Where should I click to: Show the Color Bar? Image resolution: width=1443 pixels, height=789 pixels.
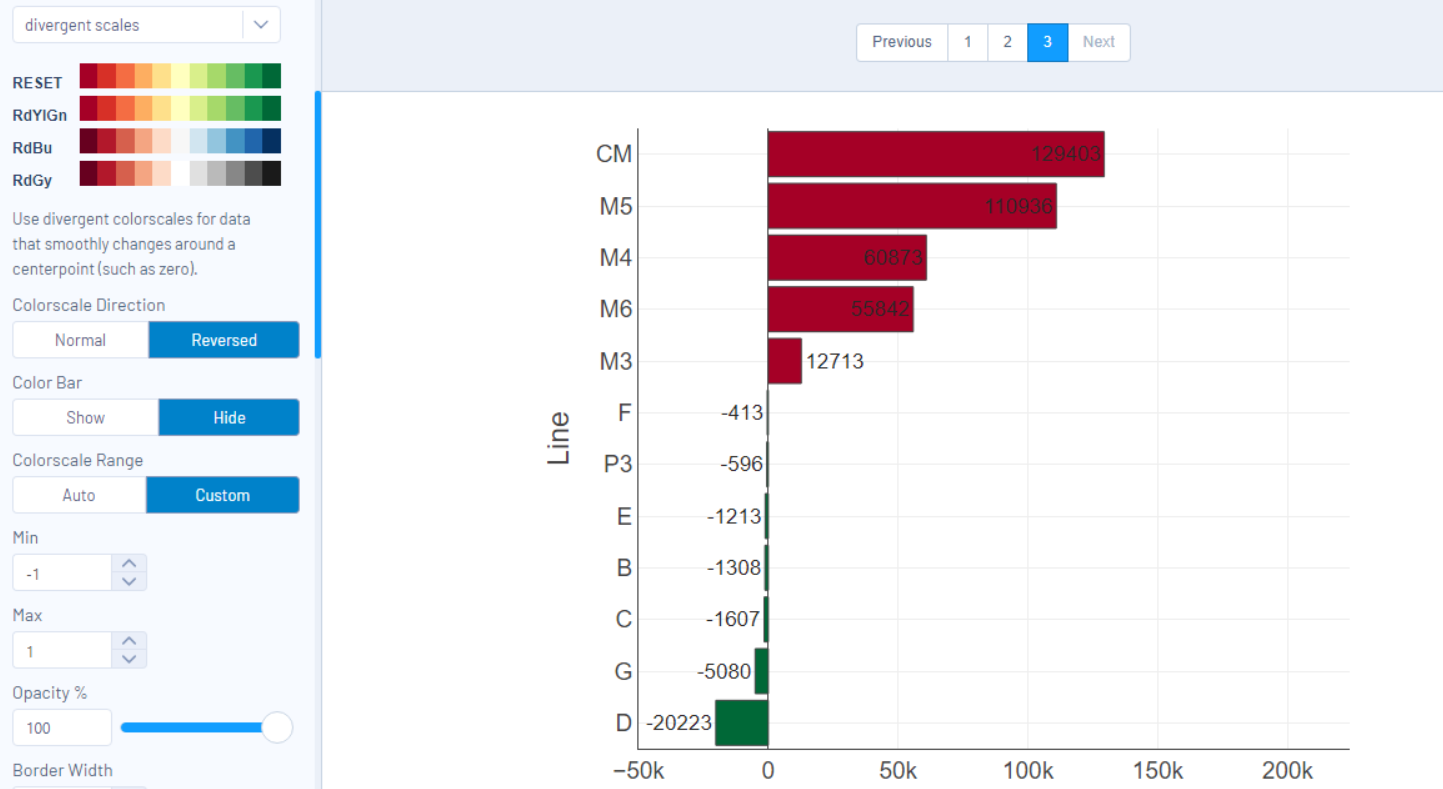click(84, 417)
